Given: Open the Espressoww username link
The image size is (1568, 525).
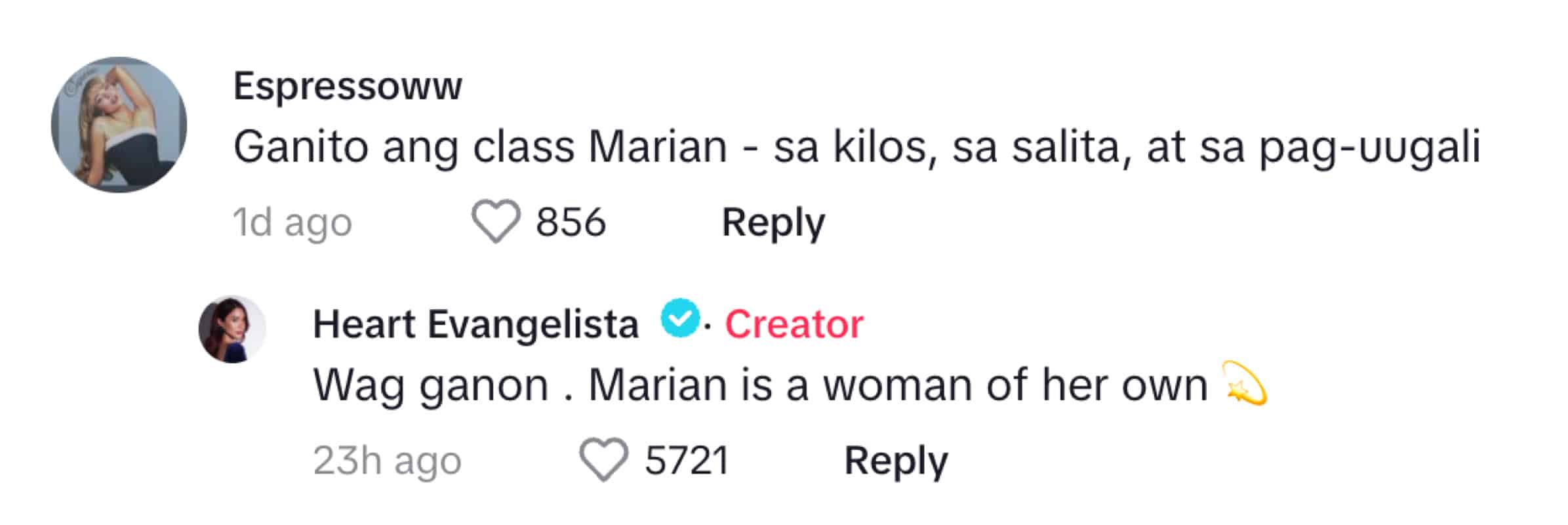Looking at the screenshot, I should pyautogui.click(x=348, y=86).
